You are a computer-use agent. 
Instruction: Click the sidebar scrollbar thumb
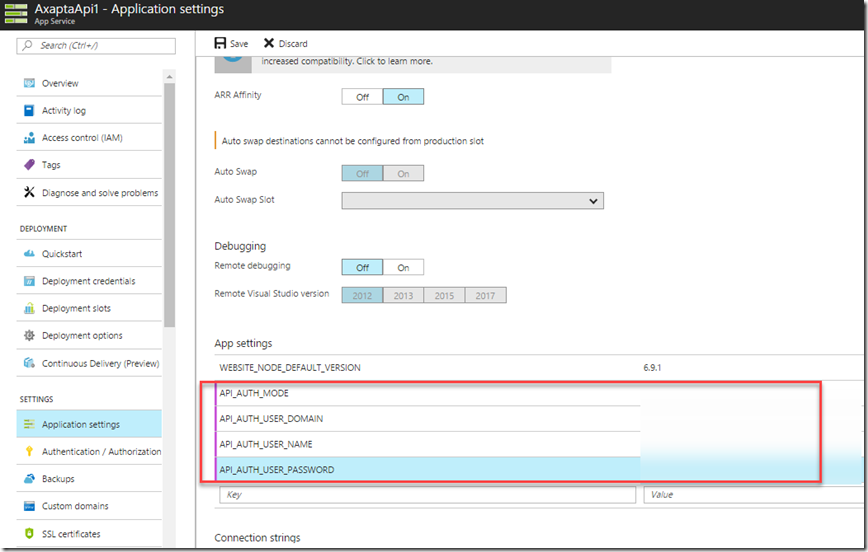(x=169, y=205)
